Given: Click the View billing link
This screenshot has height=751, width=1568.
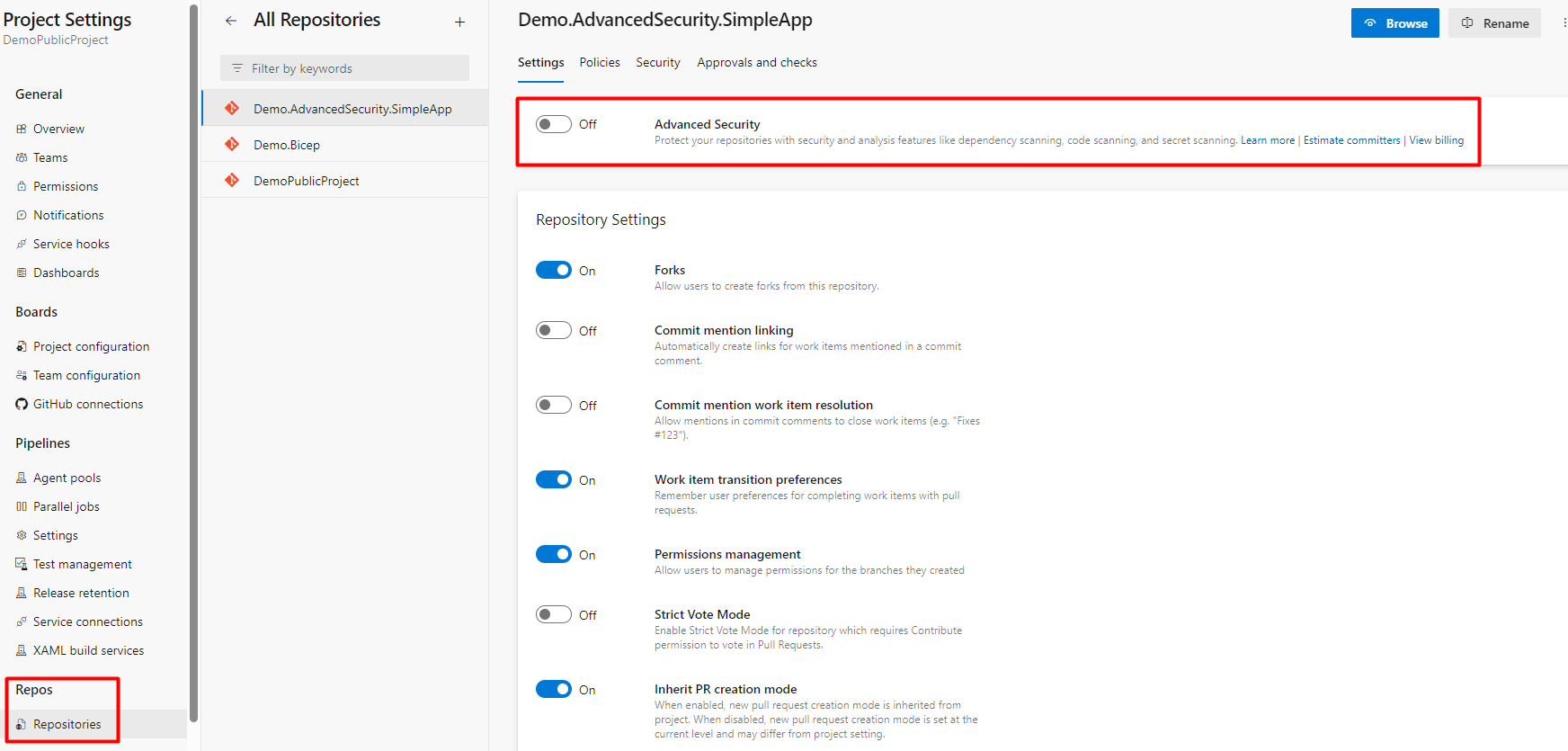Looking at the screenshot, I should (x=1436, y=140).
